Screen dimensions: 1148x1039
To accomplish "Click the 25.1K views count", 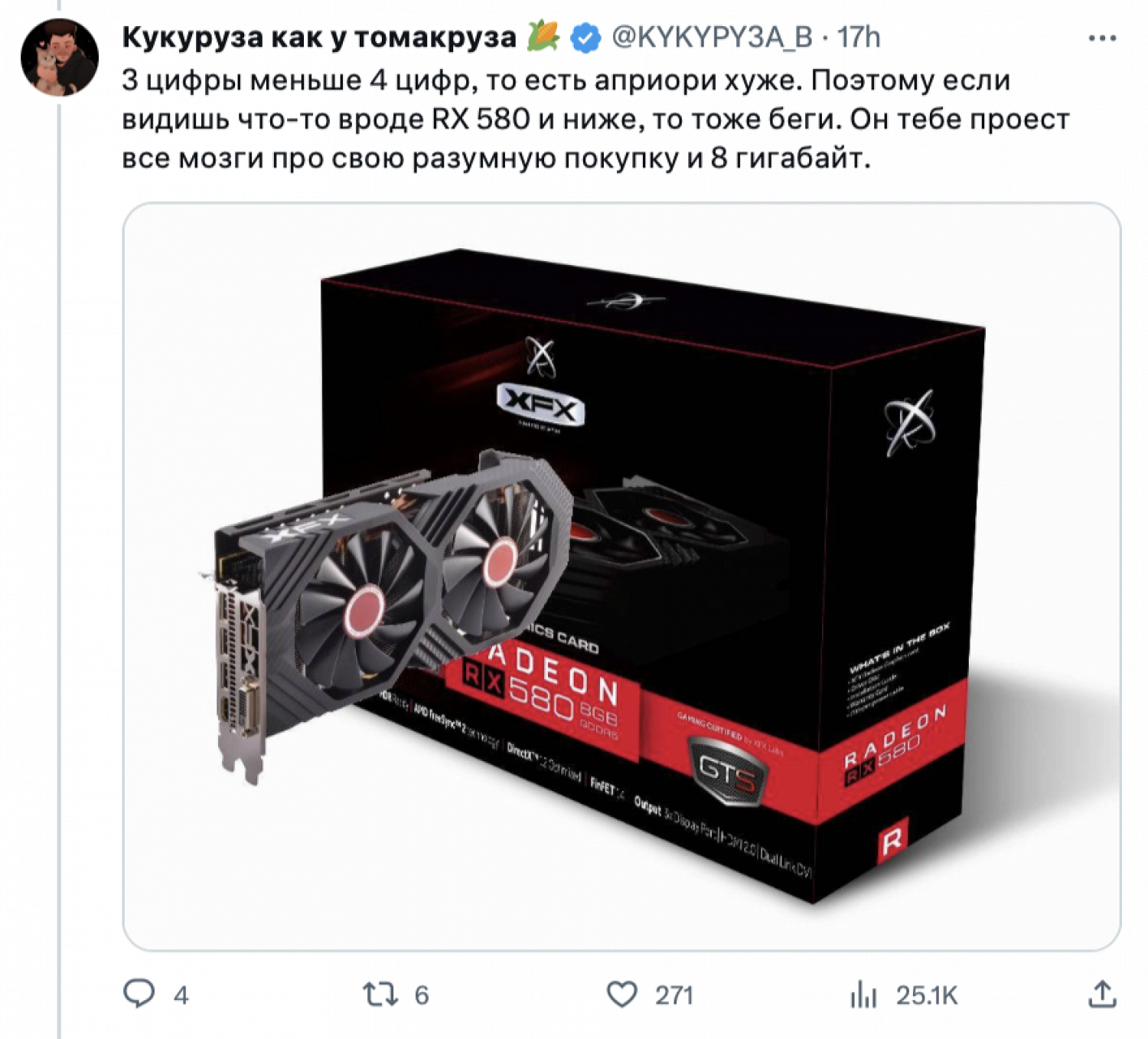I will [x=927, y=995].
